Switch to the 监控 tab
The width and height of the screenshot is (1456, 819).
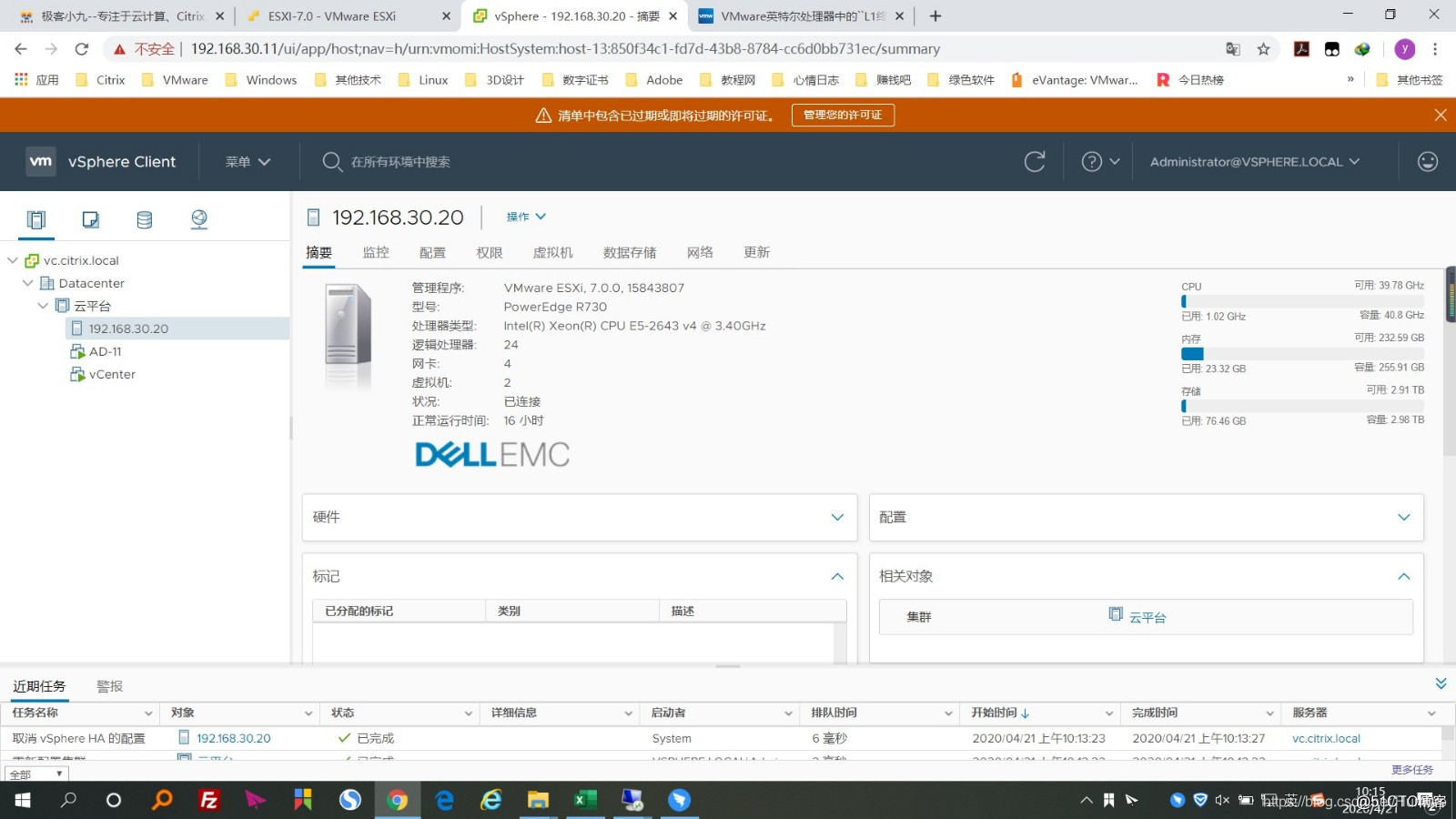point(376,252)
